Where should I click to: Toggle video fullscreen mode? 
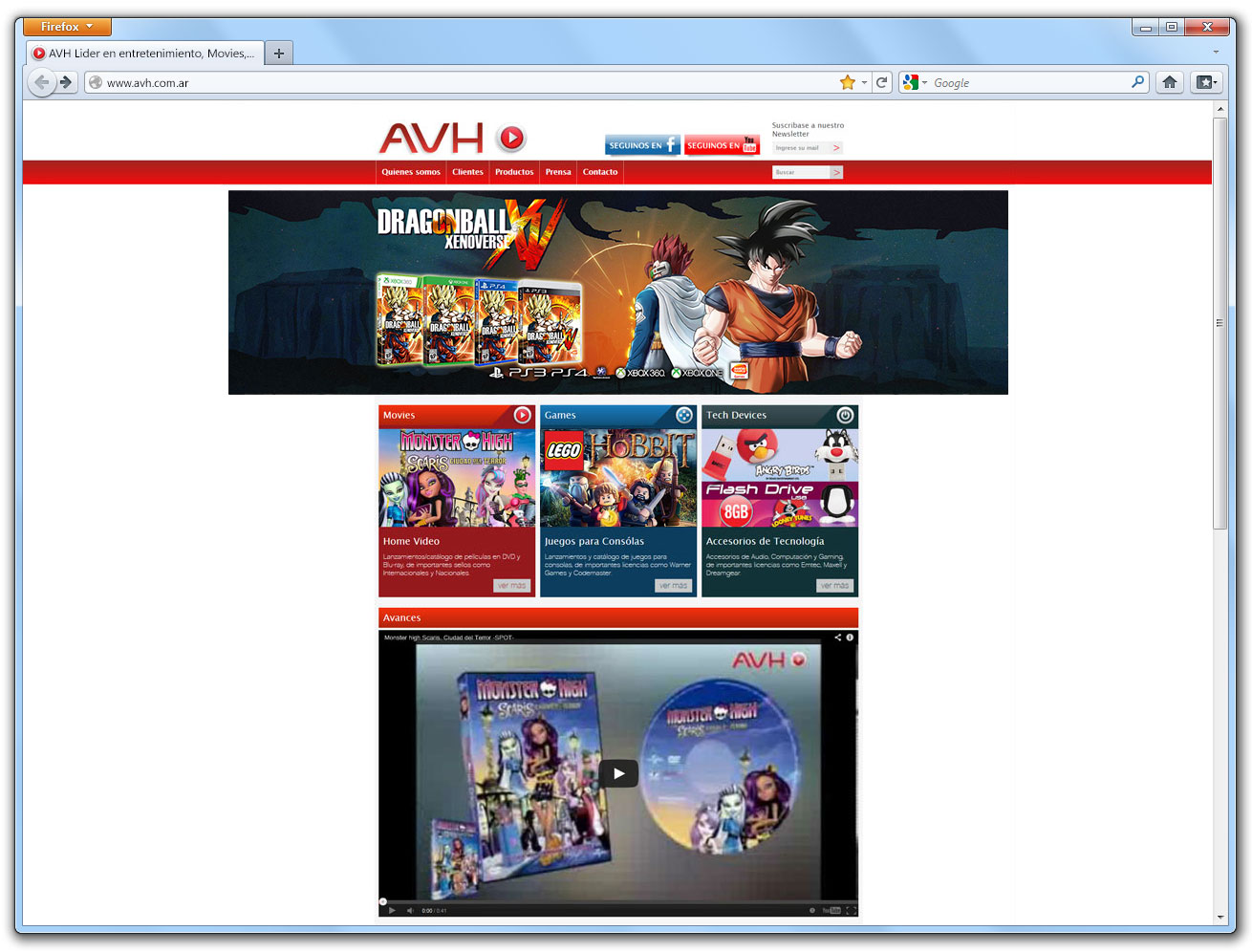851,910
